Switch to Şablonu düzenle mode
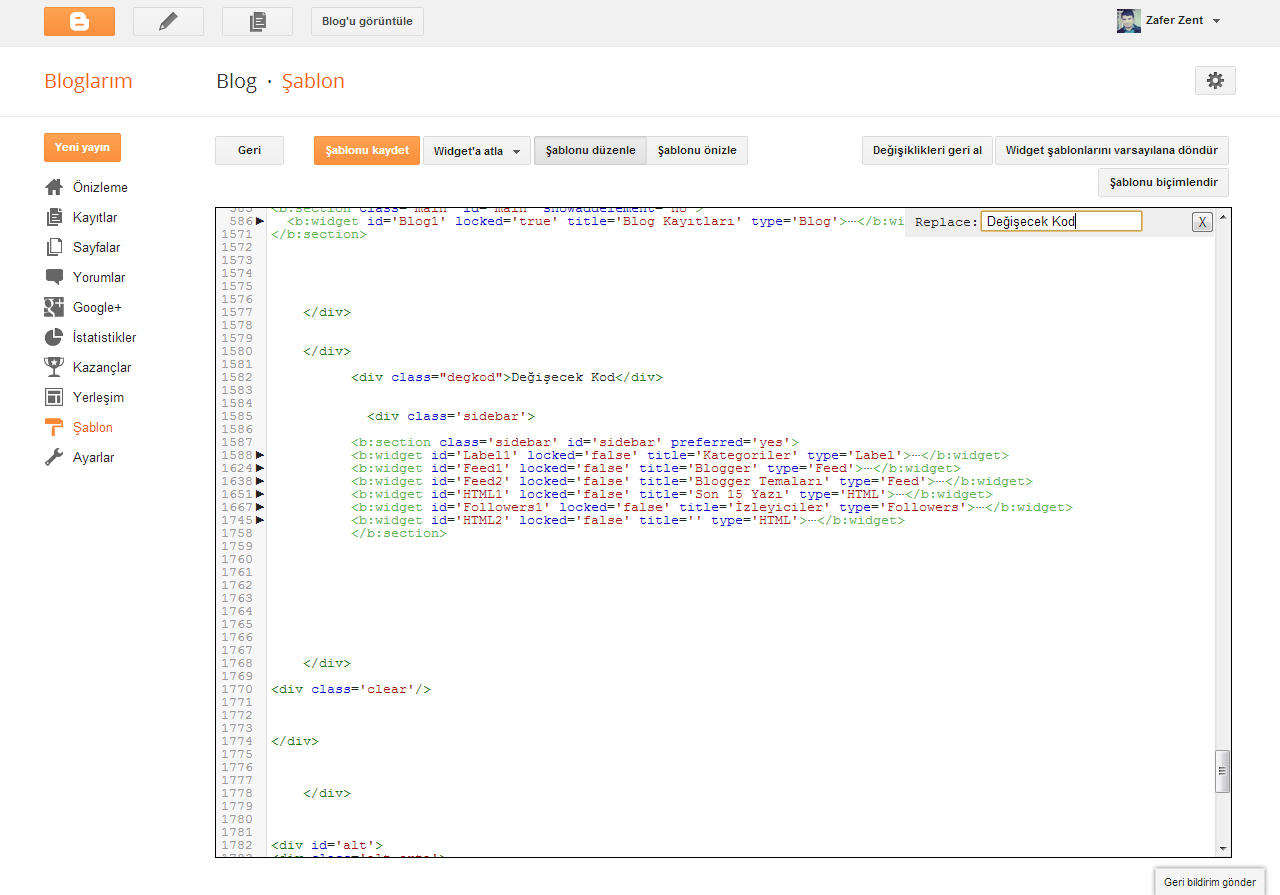Image resolution: width=1280 pixels, height=895 pixels. [x=590, y=151]
